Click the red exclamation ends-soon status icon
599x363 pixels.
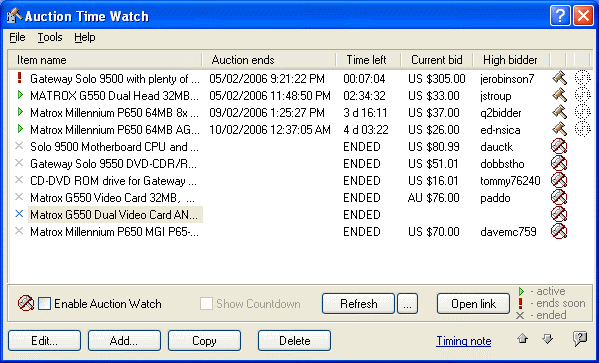pos(20,78)
